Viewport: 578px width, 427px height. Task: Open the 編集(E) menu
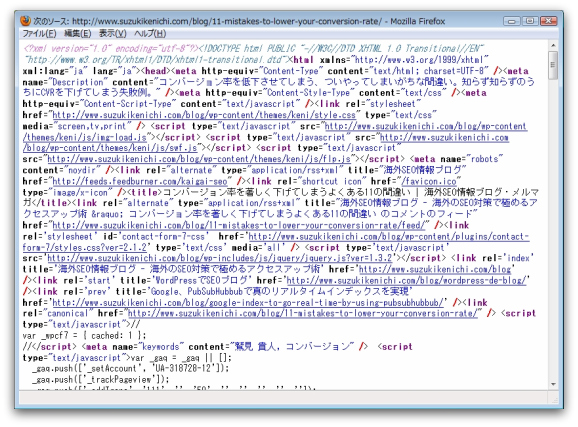click(77, 34)
